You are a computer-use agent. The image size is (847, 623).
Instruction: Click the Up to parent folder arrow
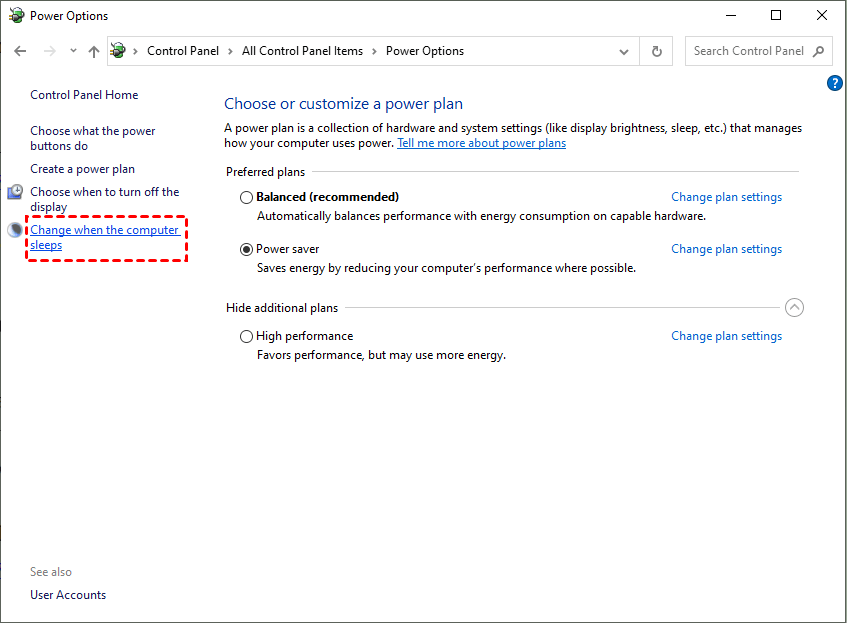(94, 51)
